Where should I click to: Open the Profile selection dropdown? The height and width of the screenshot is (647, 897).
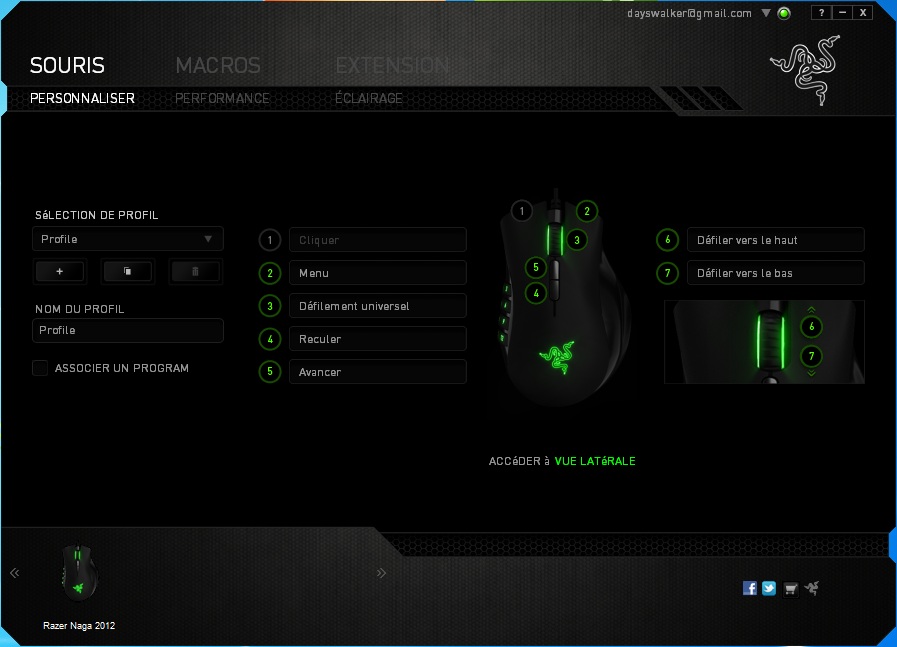tap(128, 239)
